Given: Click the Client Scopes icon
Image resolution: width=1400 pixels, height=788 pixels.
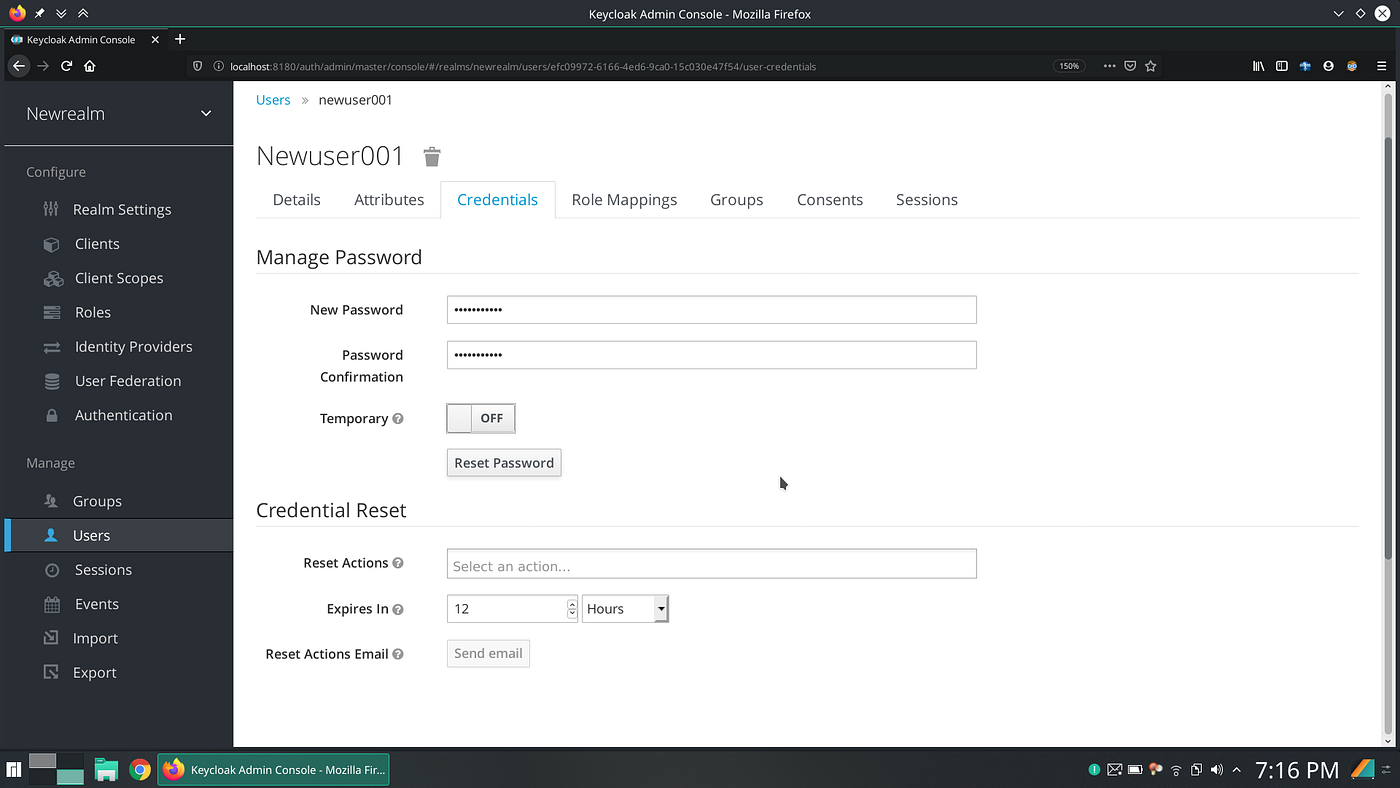Looking at the screenshot, I should tap(52, 278).
